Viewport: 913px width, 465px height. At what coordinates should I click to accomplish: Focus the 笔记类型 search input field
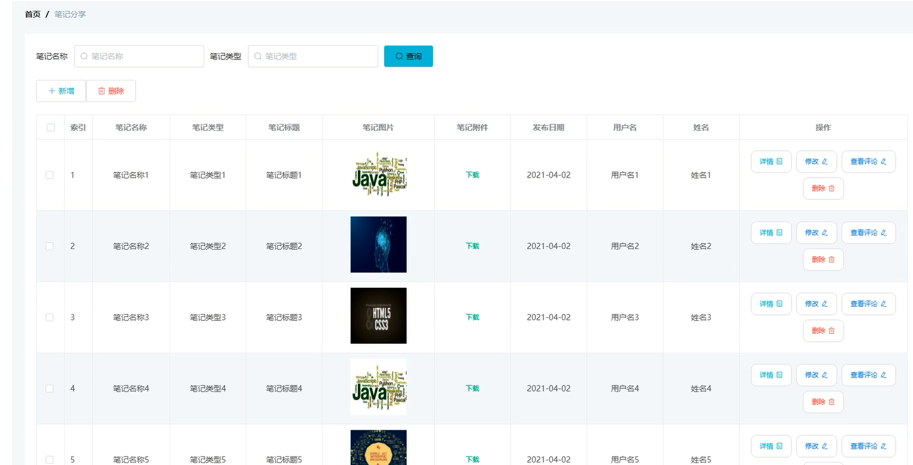click(x=313, y=56)
